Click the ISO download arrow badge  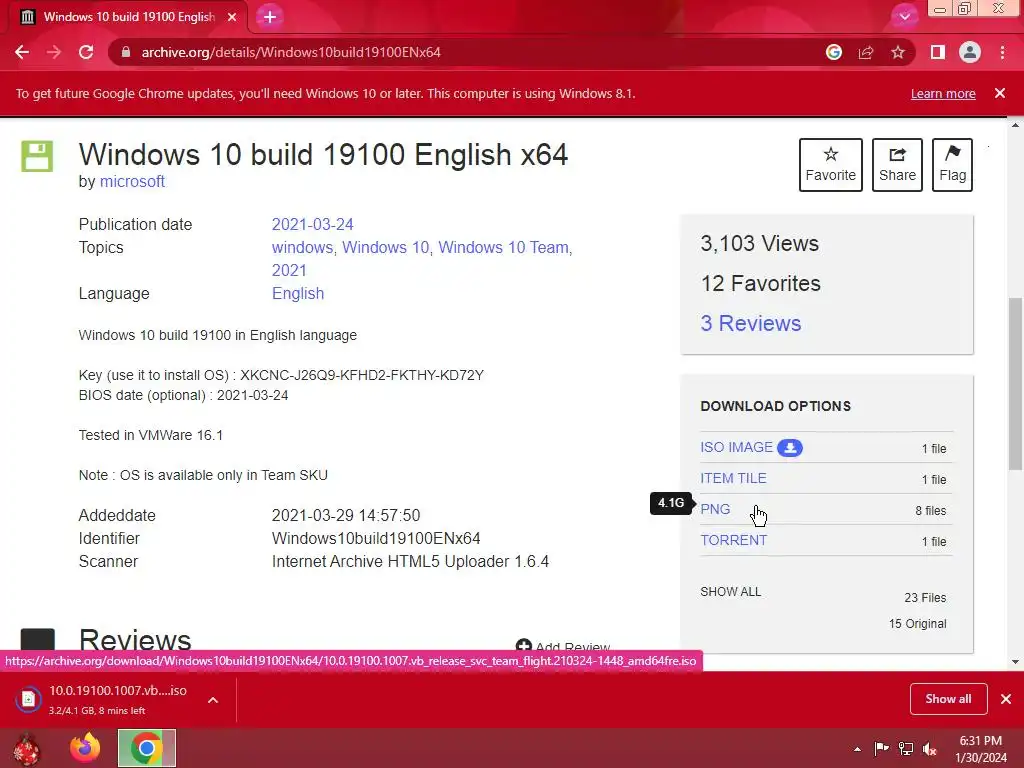point(790,448)
